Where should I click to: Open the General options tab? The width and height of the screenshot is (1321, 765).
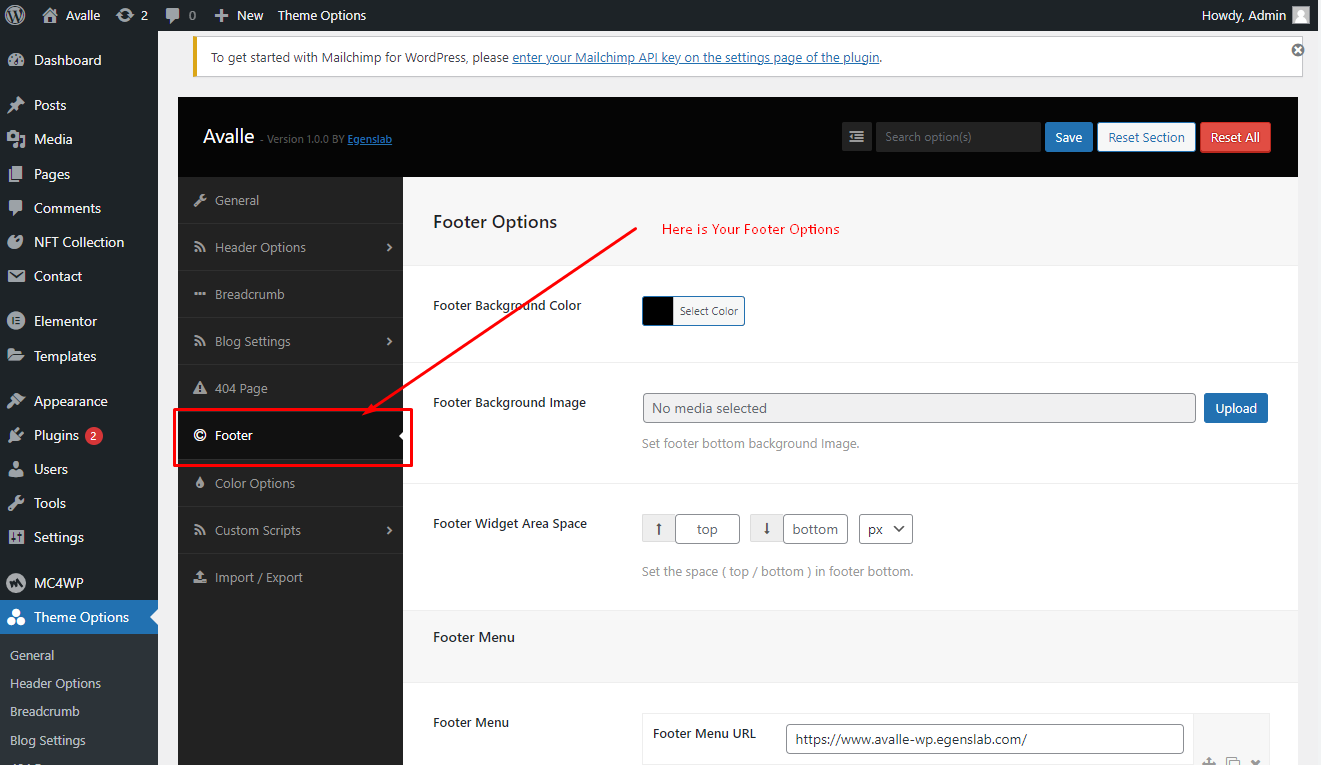(290, 200)
